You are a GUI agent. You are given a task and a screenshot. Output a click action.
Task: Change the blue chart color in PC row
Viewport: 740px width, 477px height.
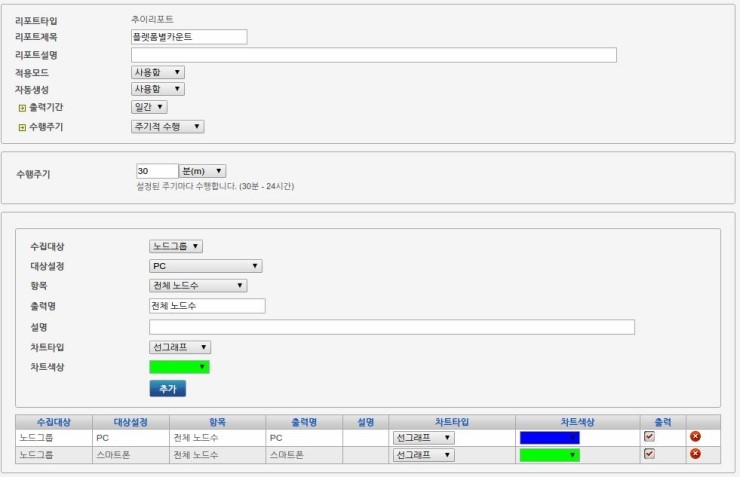tap(549, 438)
